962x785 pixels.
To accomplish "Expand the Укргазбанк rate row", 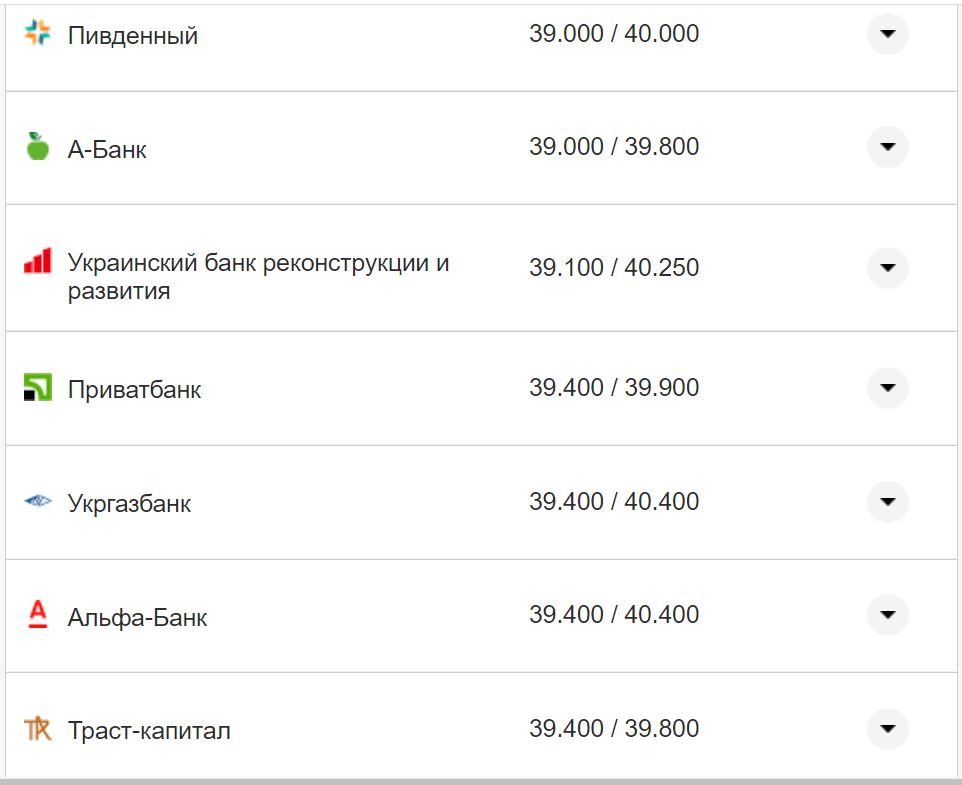I will click(887, 502).
